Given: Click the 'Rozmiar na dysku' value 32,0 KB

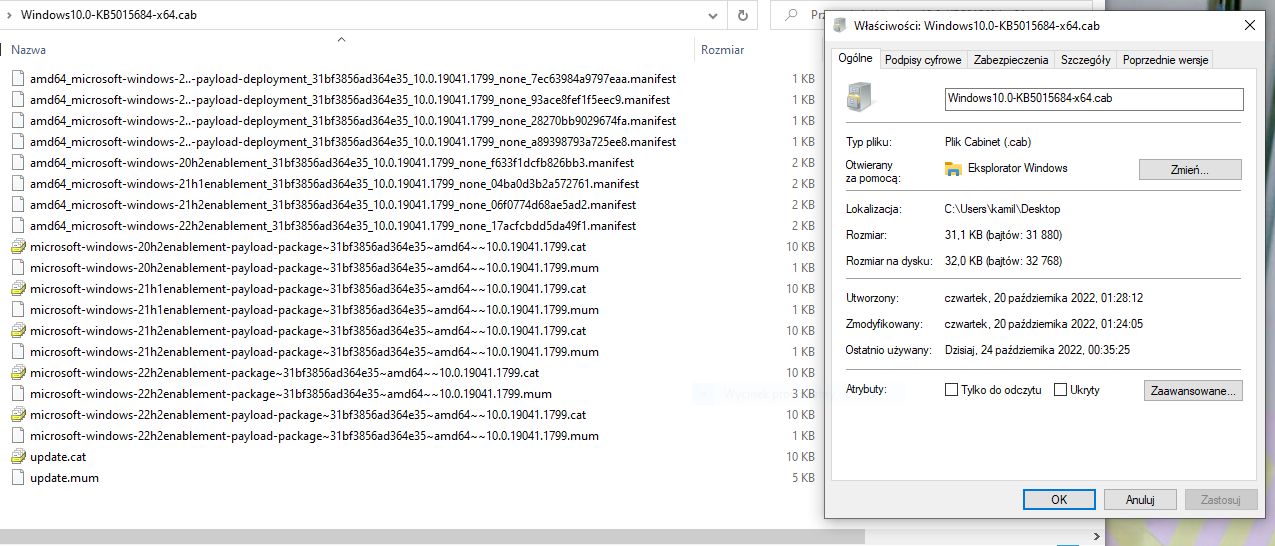Looking at the screenshot, I should pos(1003,261).
